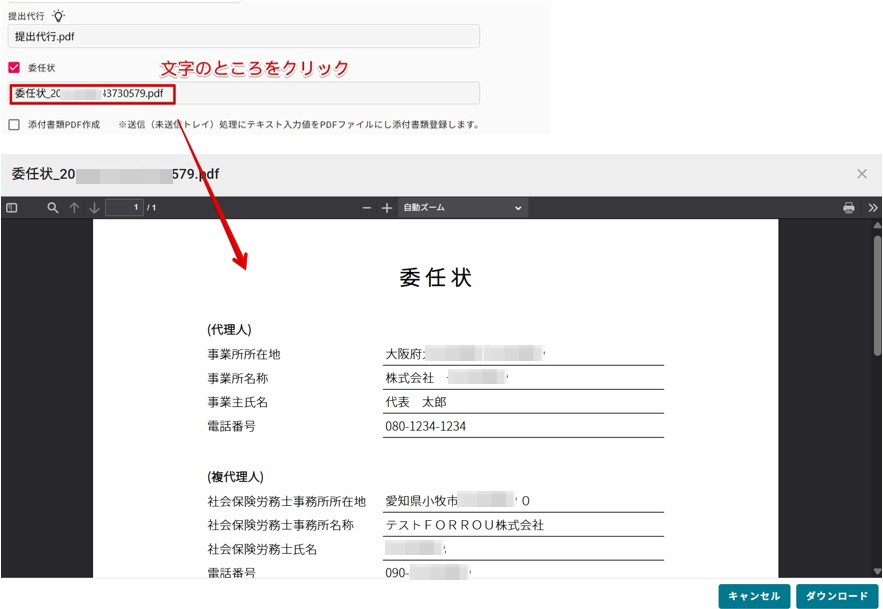The height and width of the screenshot is (609, 883).
Task: Open the PDF search magnifier
Action: click(x=52, y=208)
